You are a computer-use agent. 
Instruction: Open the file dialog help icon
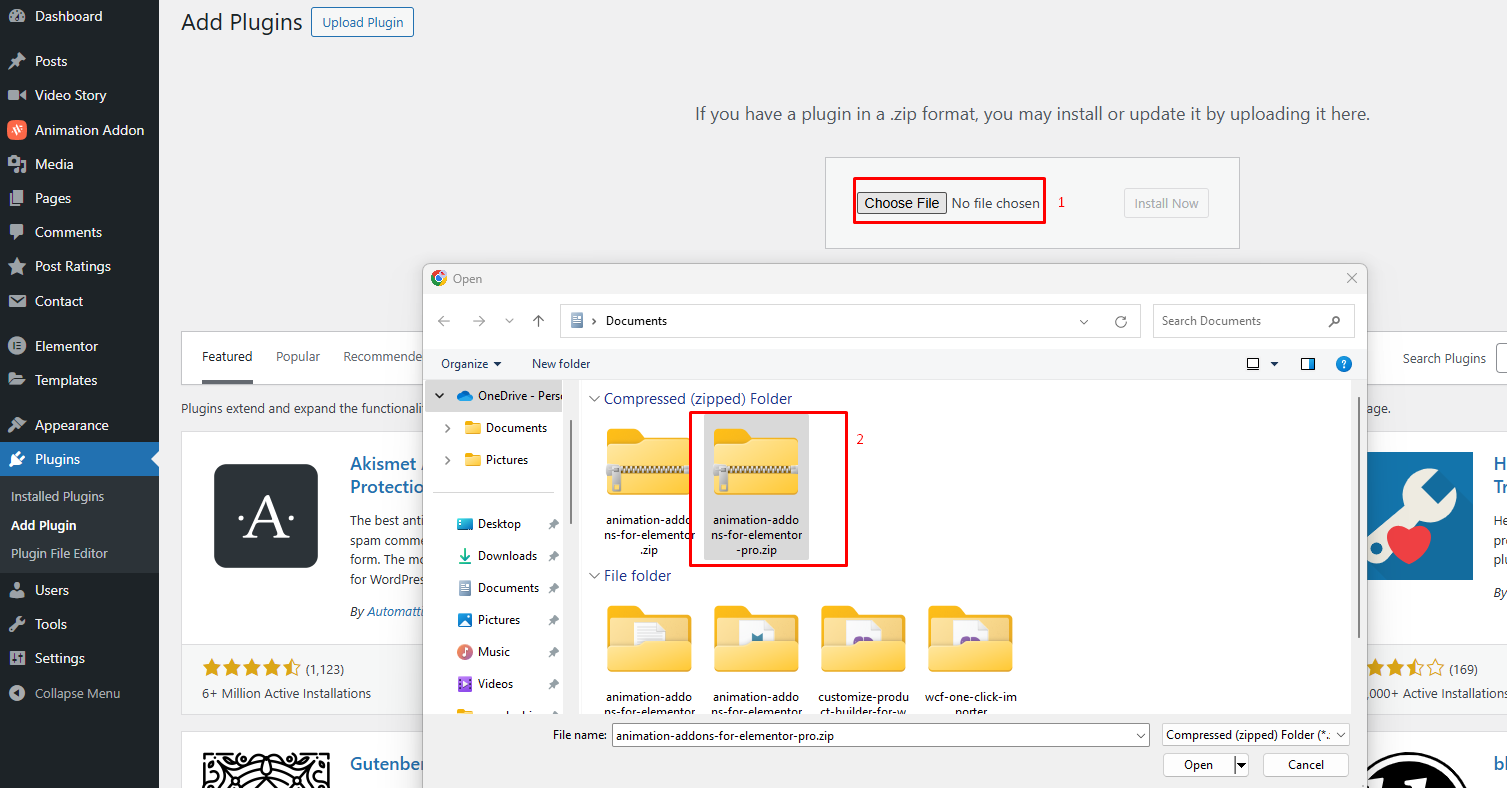point(1344,364)
